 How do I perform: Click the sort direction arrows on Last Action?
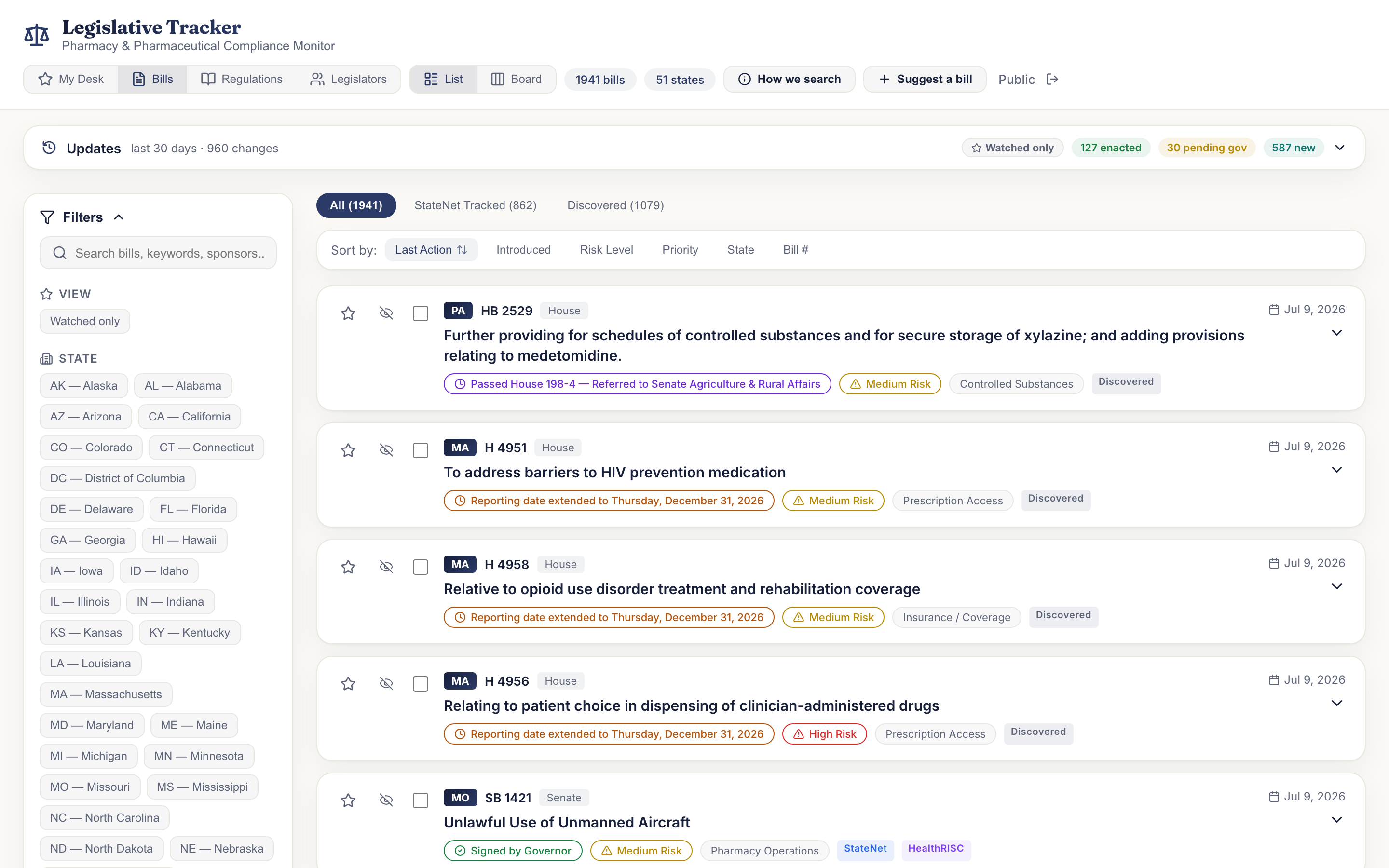click(462, 250)
